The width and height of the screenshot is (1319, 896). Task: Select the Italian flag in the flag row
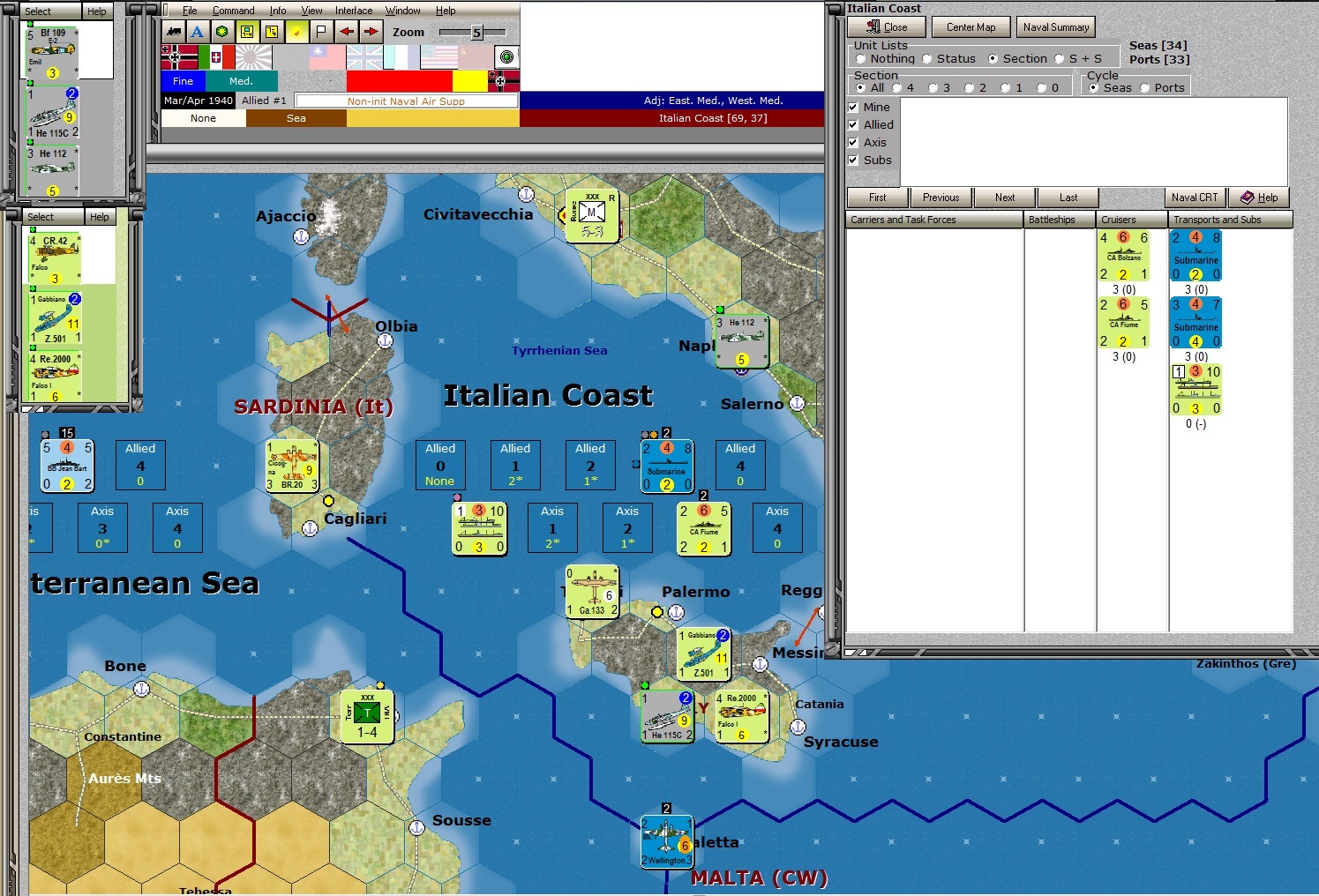217,57
